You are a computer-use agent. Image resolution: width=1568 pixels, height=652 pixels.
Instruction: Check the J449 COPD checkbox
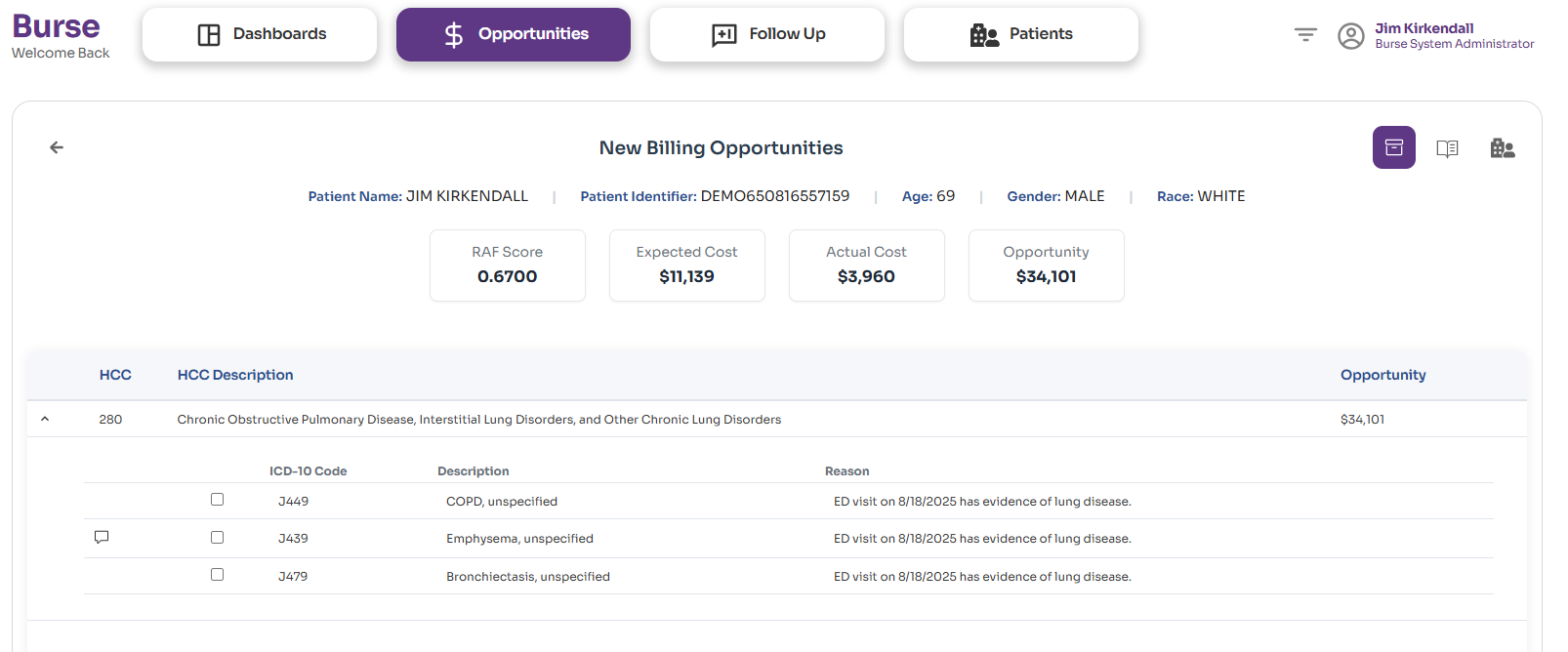click(217, 500)
